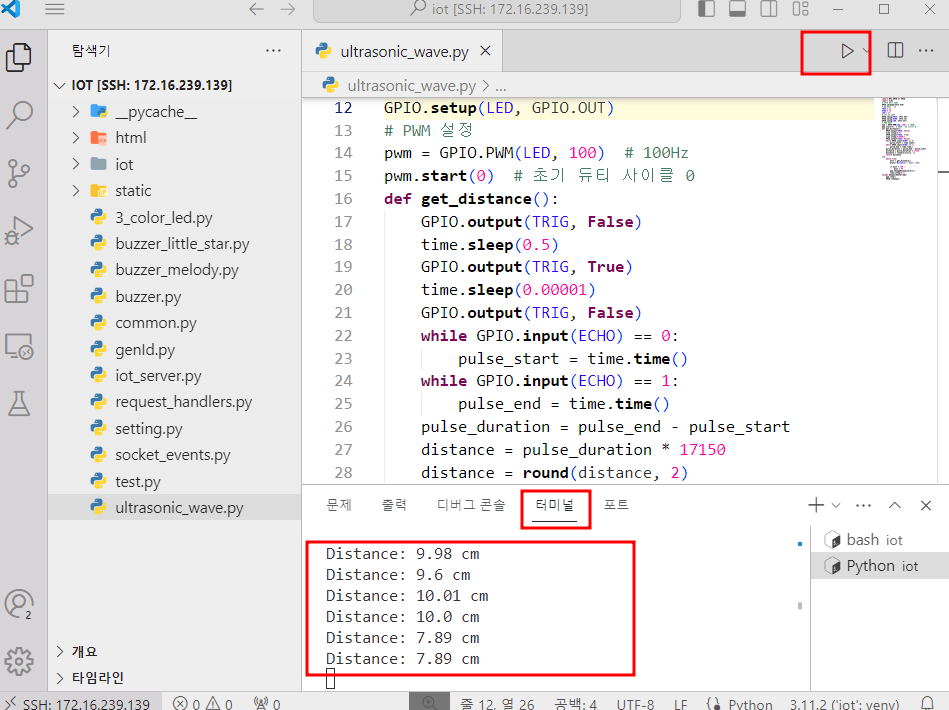Open the new terminal profile dropdown
The width and height of the screenshot is (949, 710).
click(x=836, y=506)
